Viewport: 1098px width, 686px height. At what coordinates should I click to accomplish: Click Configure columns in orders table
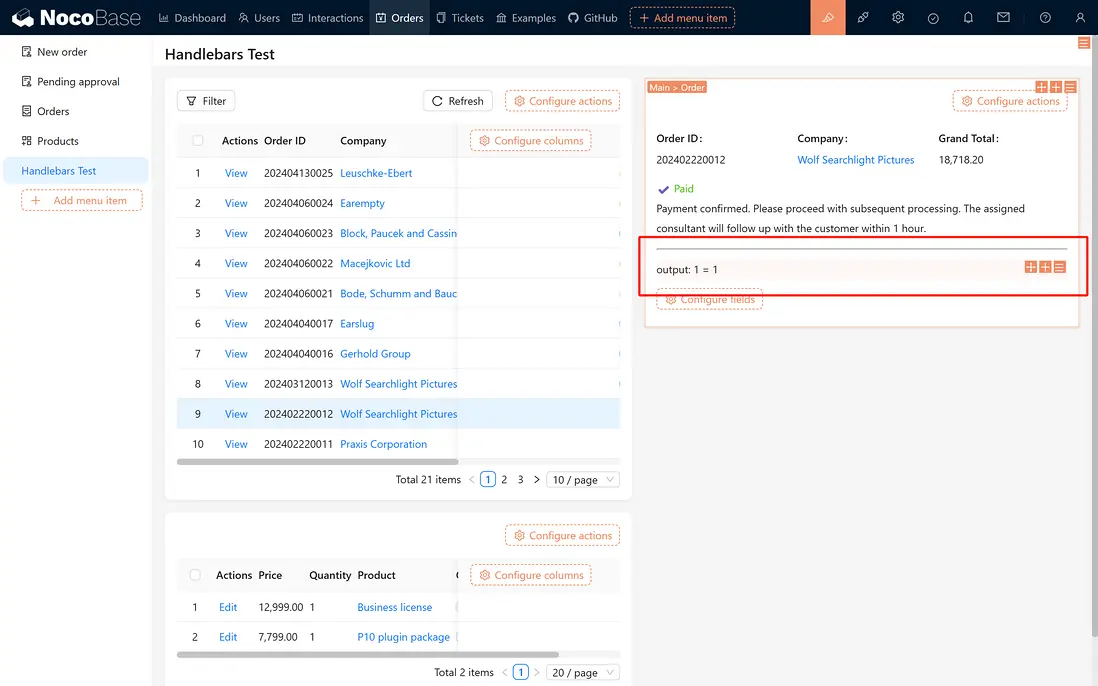pyautogui.click(x=531, y=141)
